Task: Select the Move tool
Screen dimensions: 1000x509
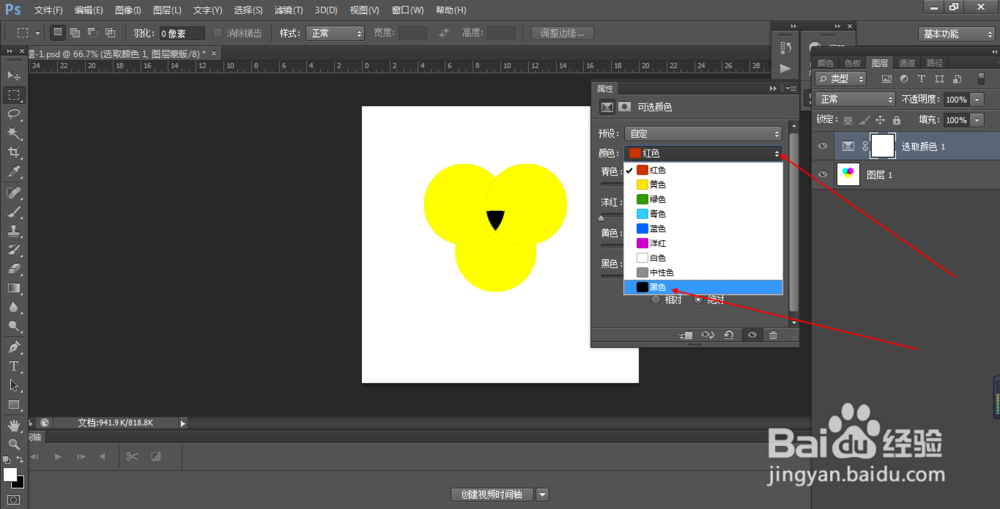Action: [x=13, y=76]
